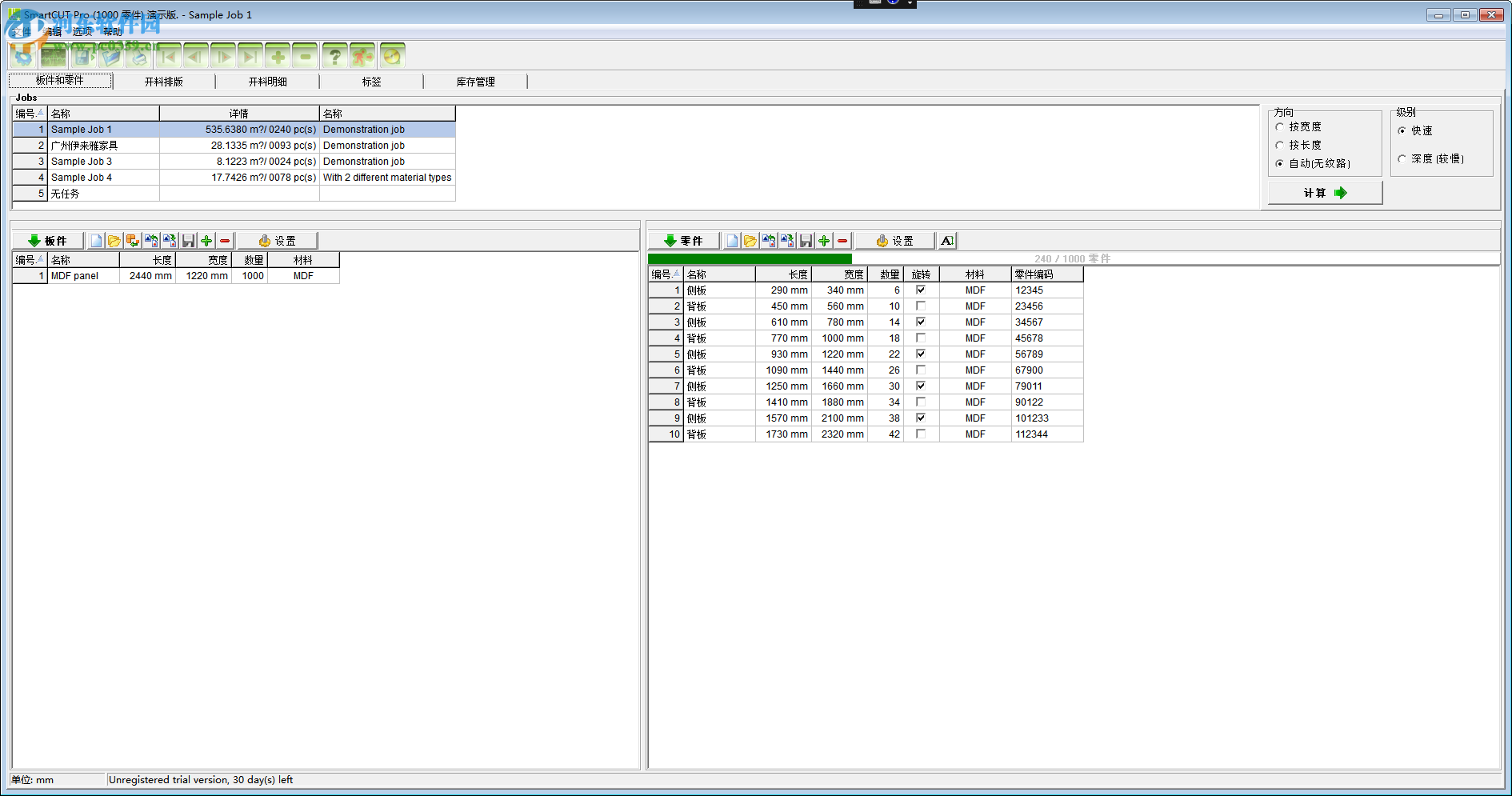Create new parts list with blank page icon

click(x=732, y=241)
